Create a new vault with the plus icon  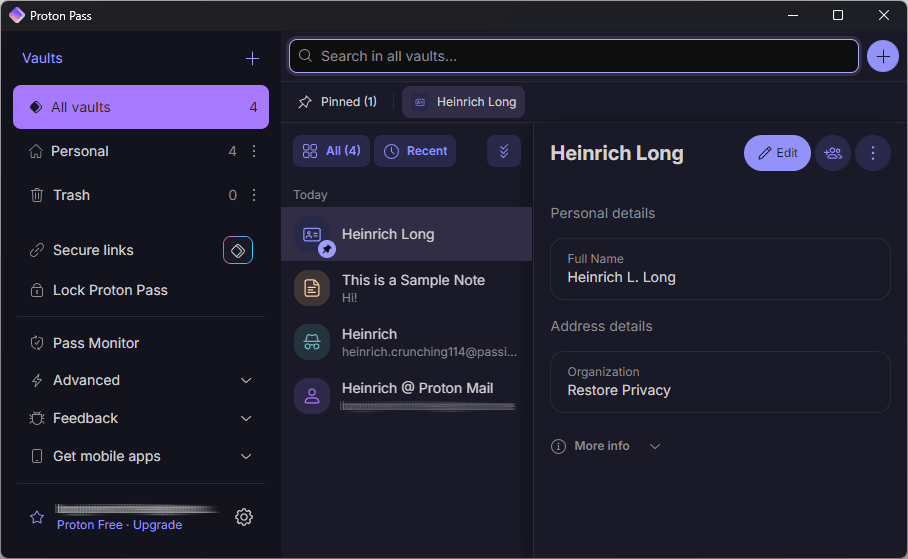click(252, 59)
